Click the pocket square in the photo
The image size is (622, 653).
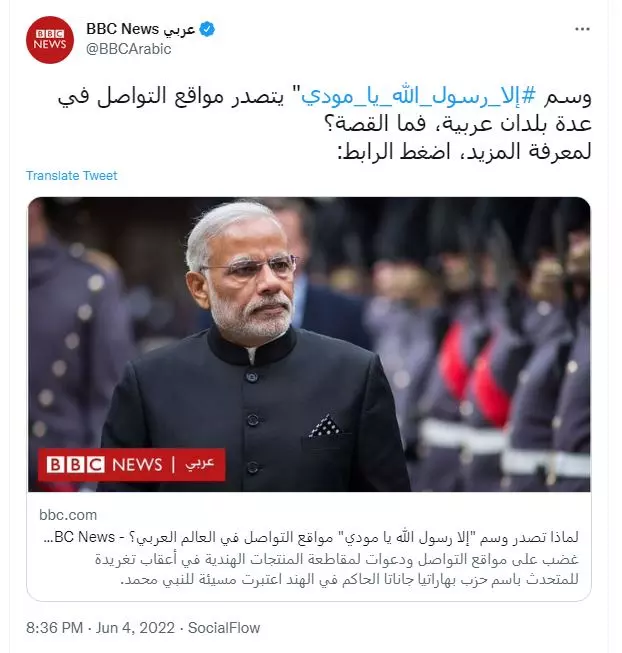pos(325,426)
